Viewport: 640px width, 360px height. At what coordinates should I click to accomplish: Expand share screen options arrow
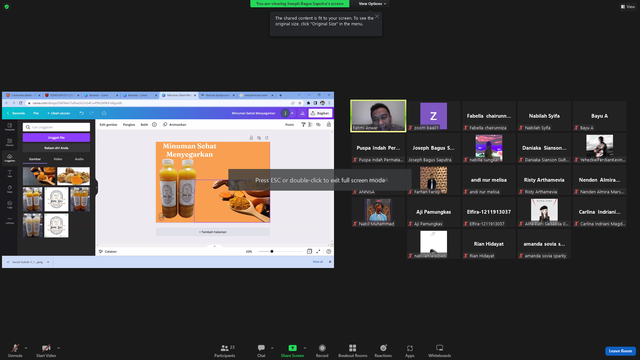(305, 348)
